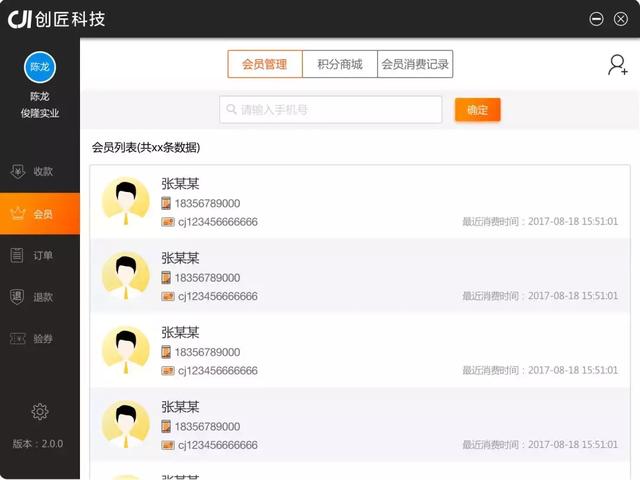Click second member's phone icon
The image size is (640, 480).
166,278
